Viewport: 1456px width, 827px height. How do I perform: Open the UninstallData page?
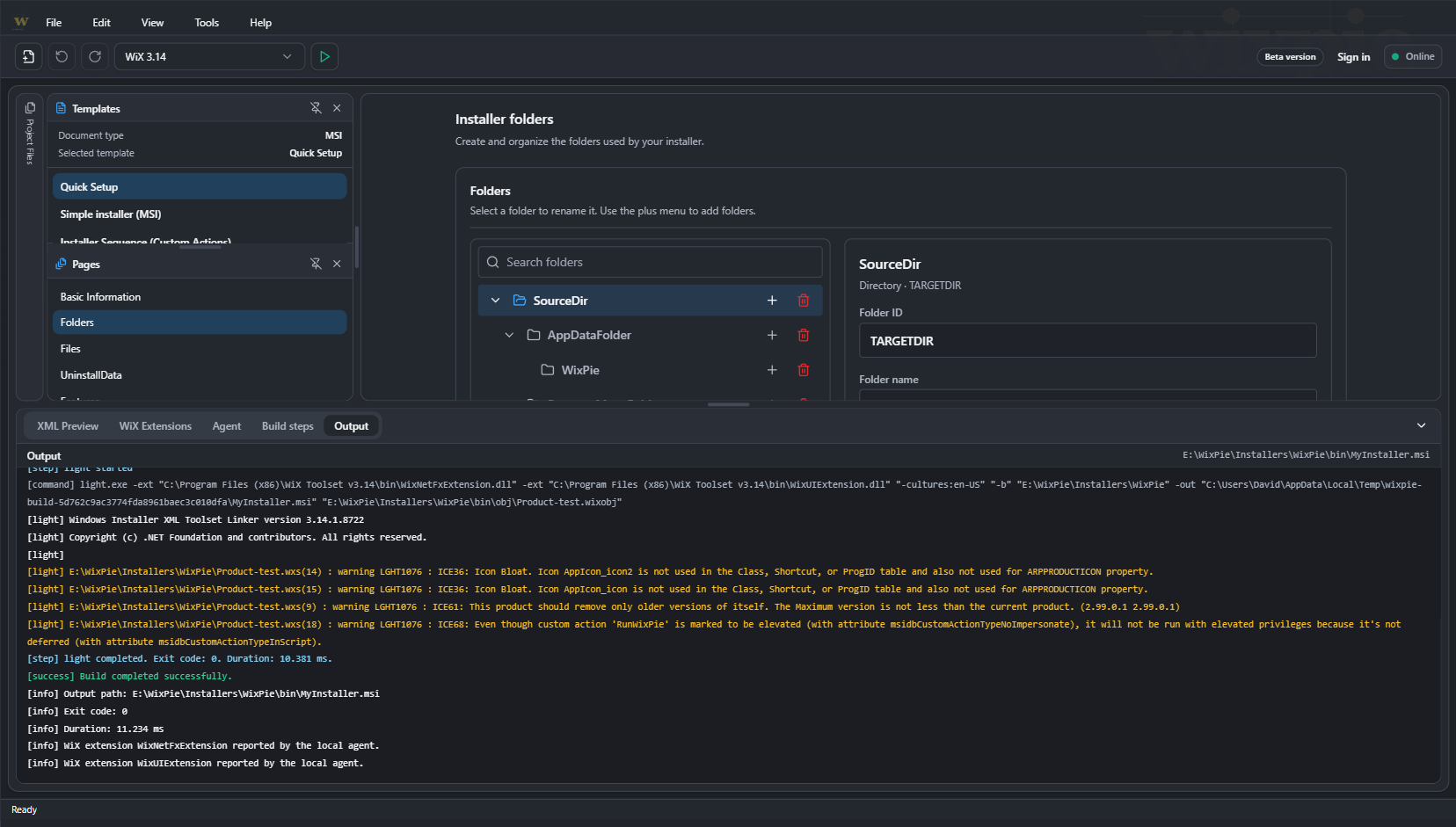(x=200, y=375)
